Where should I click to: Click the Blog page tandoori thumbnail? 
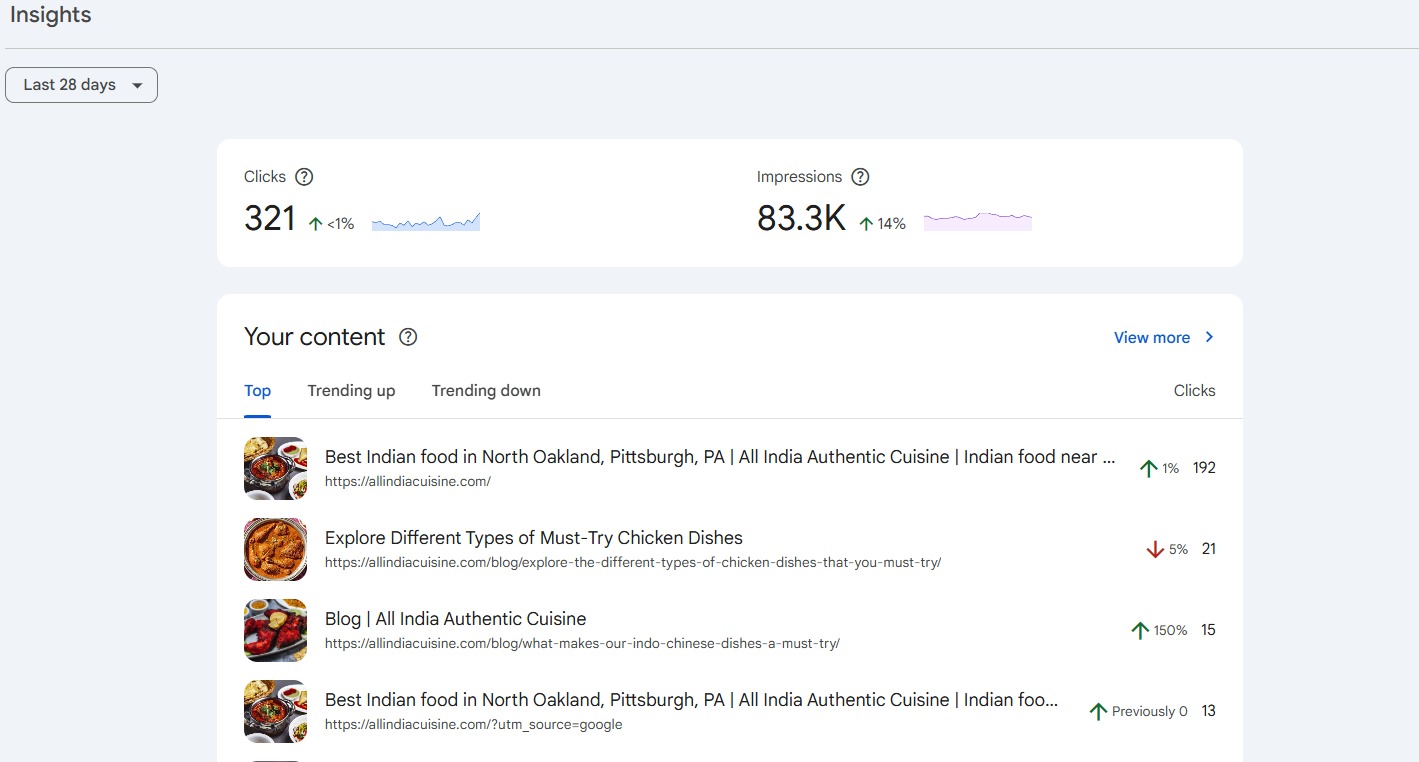click(x=275, y=630)
